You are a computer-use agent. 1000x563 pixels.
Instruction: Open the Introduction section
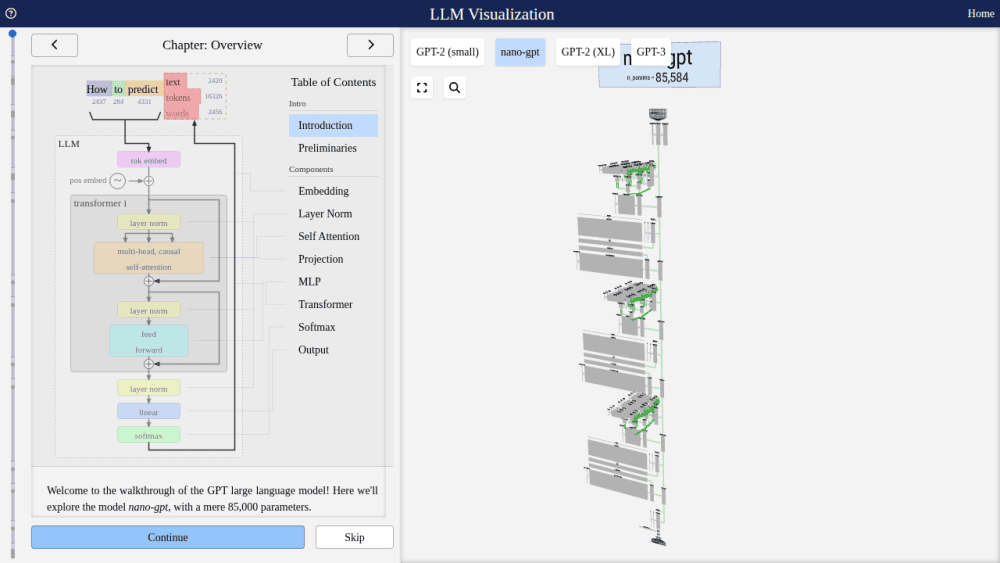(x=334, y=125)
